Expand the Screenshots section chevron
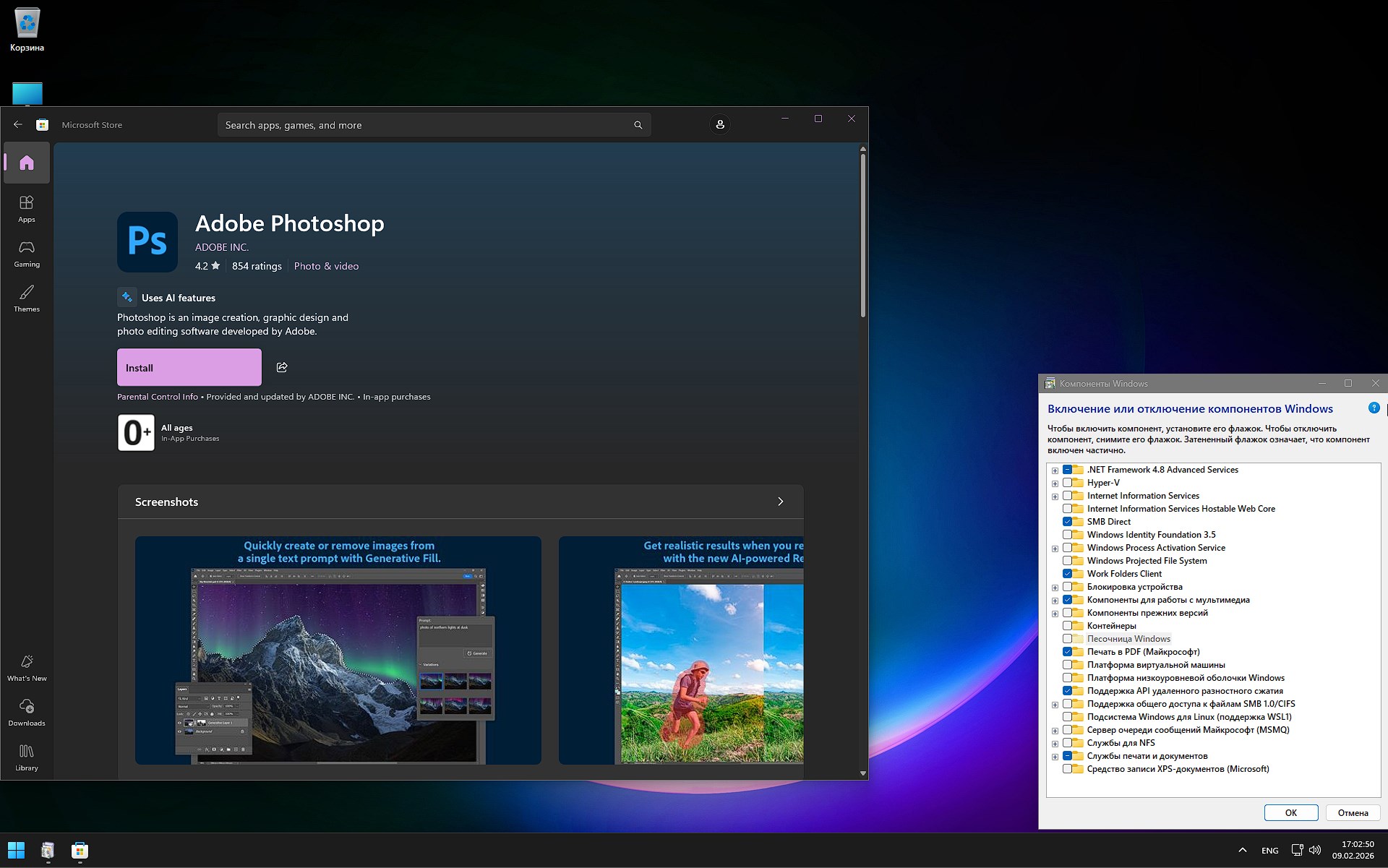 tap(781, 501)
